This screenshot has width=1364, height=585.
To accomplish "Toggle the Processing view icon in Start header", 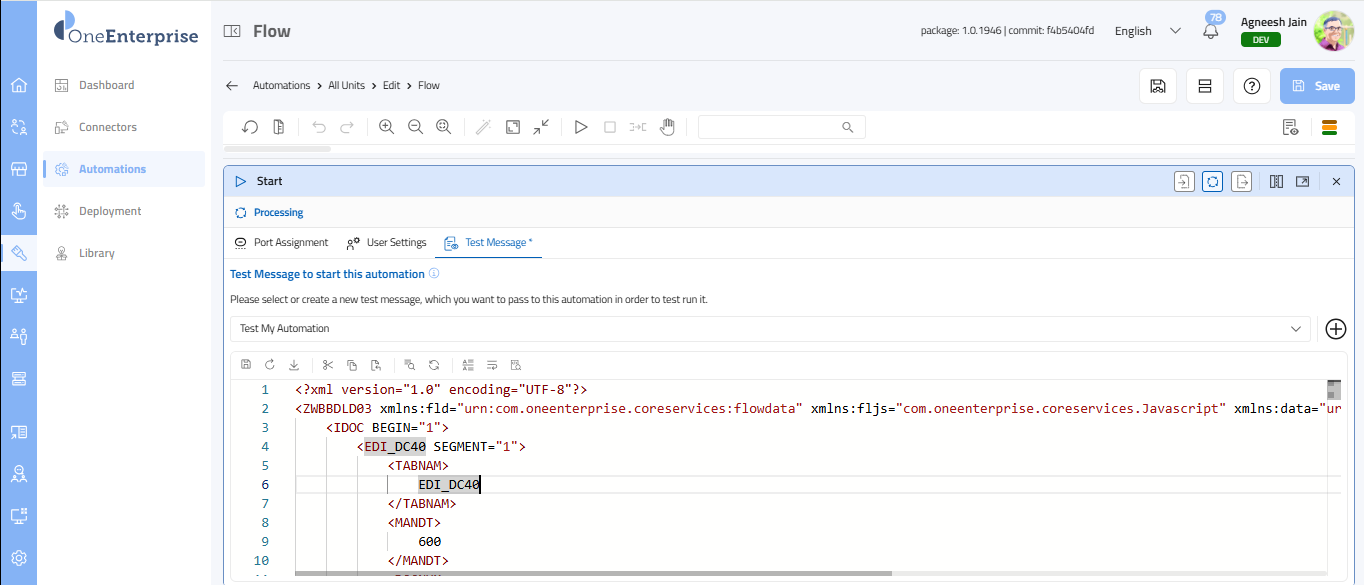I will [x=1212, y=181].
